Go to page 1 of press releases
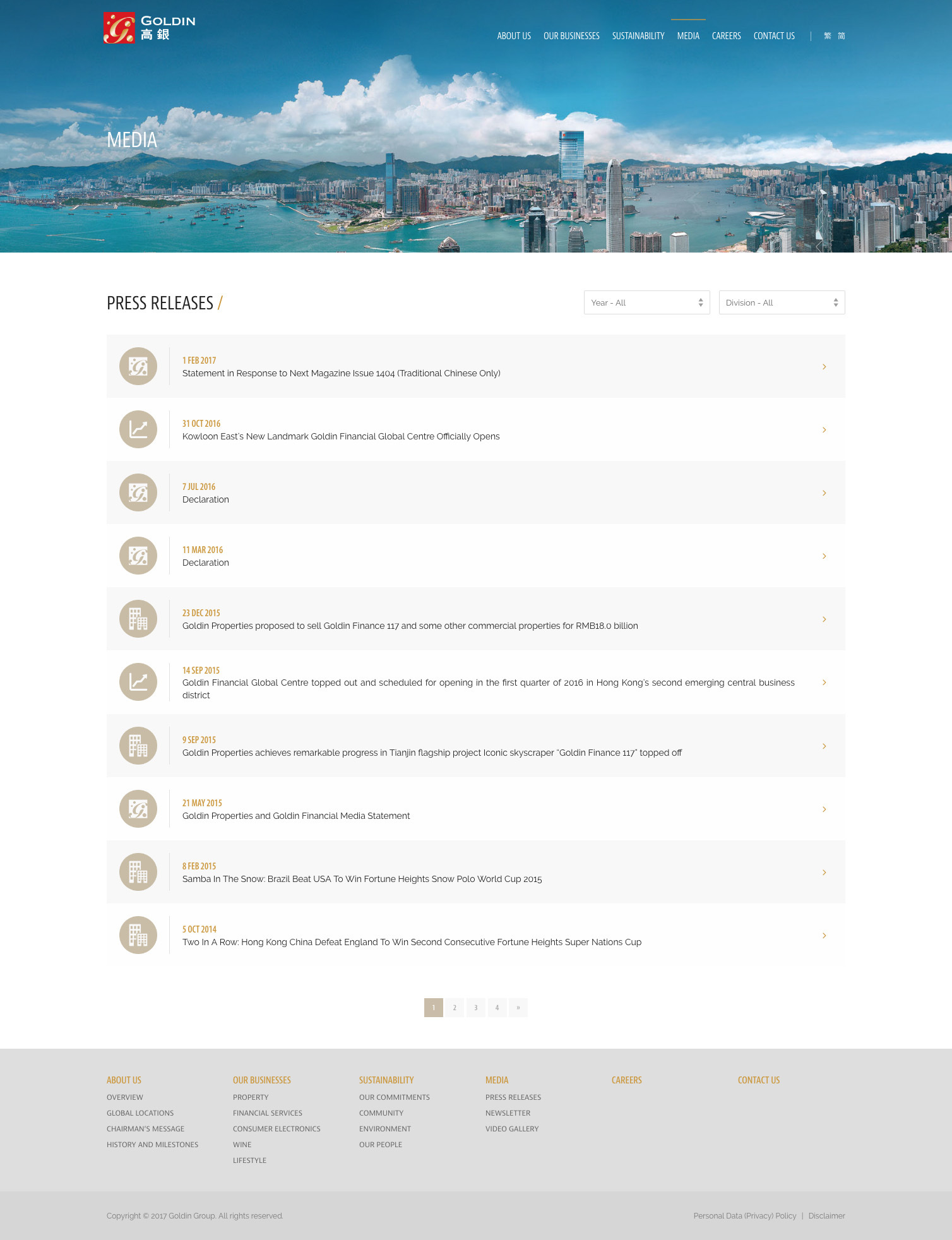 pyautogui.click(x=434, y=1008)
